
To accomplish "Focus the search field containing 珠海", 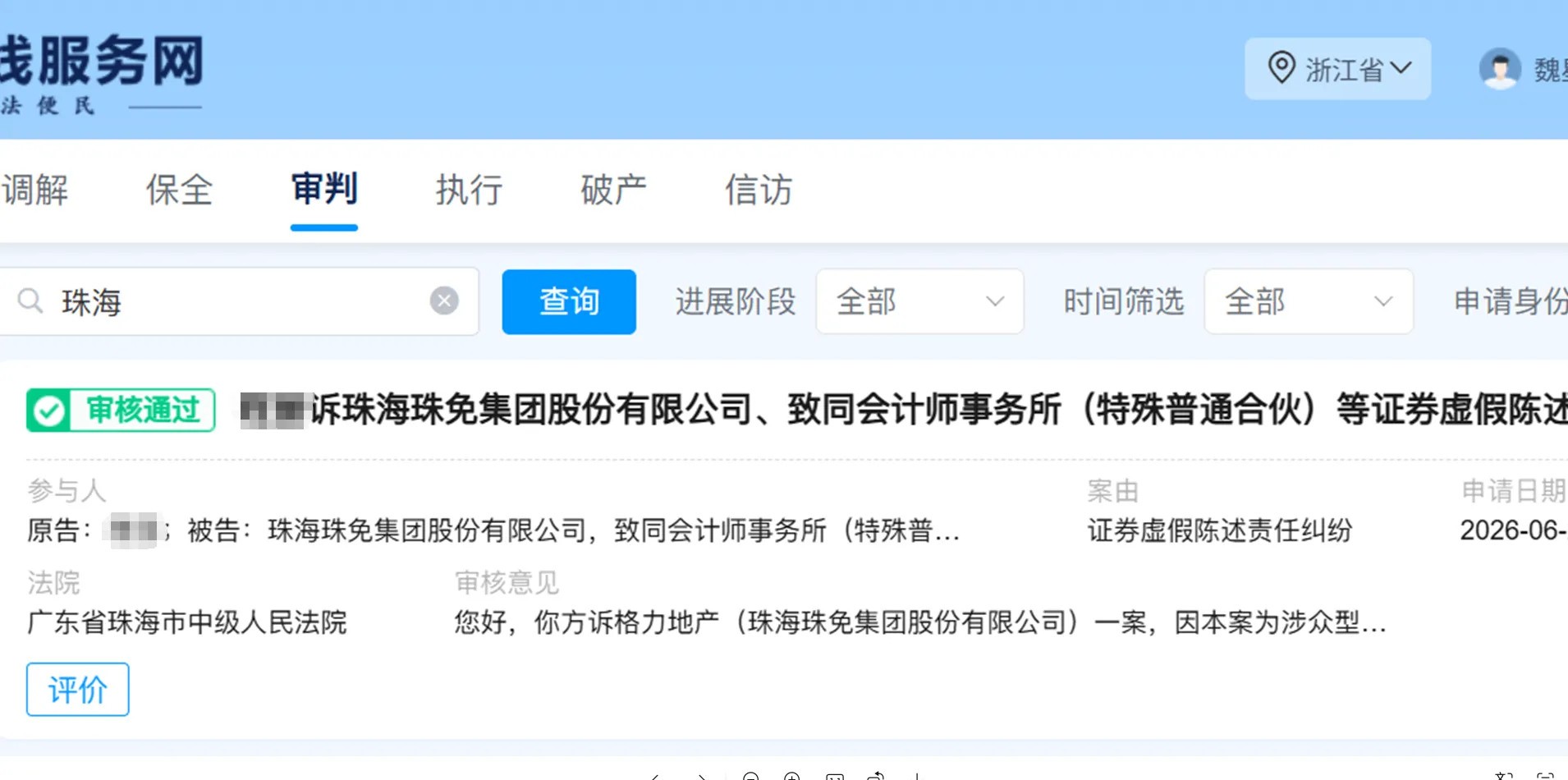I will tap(238, 301).
